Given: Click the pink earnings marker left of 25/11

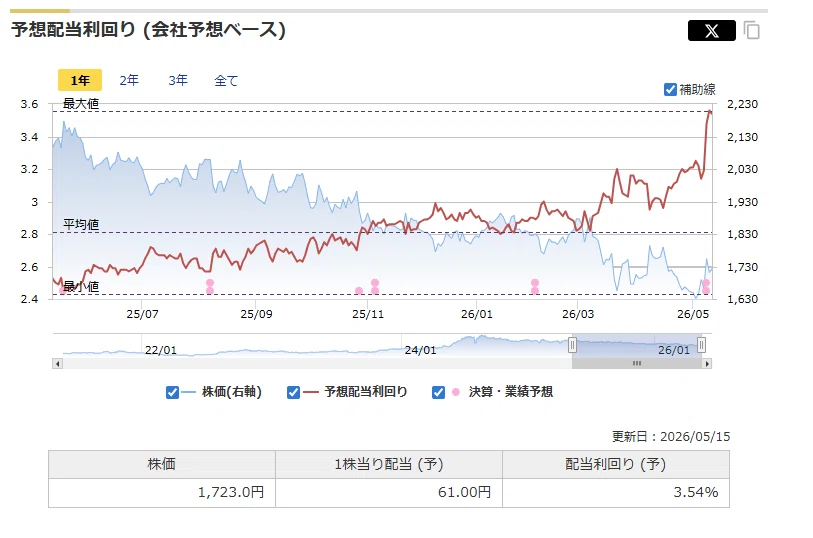Looking at the screenshot, I should (x=359, y=291).
